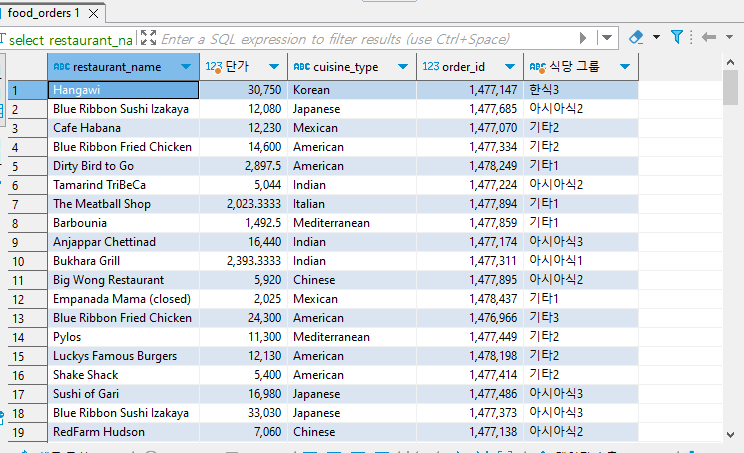Screen dimensions: 744x453
Task: Open 단가 column filter dropdown
Action: pyautogui.click(x=274, y=67)
